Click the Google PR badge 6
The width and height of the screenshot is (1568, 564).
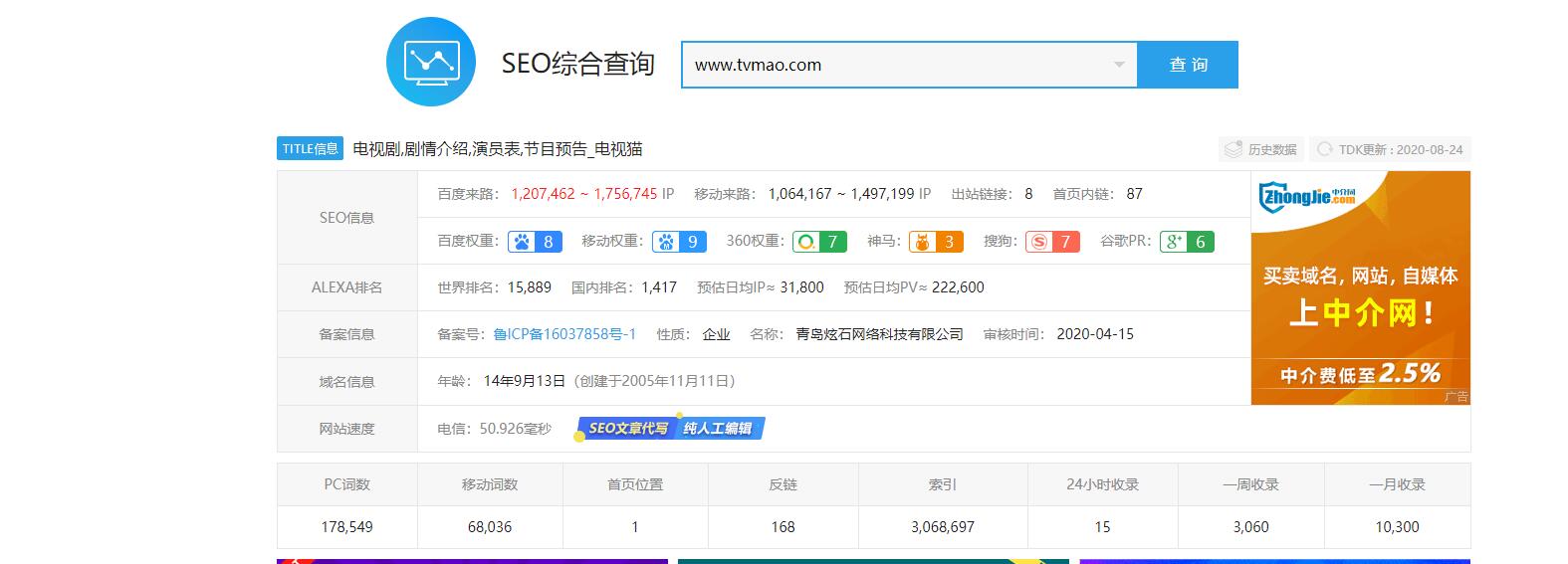click(x=1187, y=242)
